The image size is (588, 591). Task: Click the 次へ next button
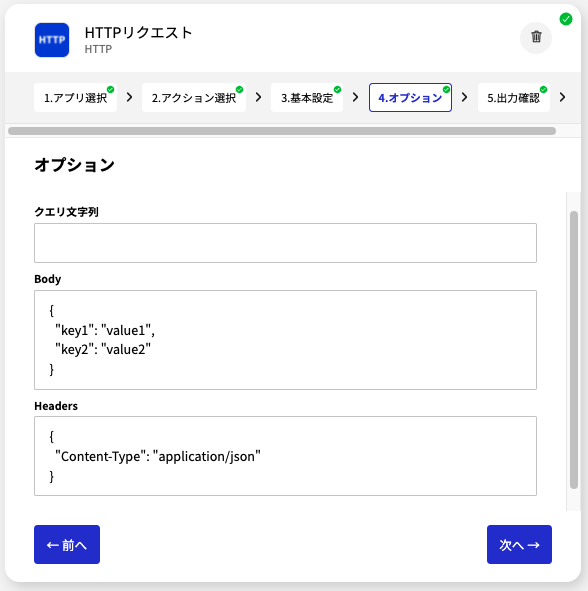519,544
